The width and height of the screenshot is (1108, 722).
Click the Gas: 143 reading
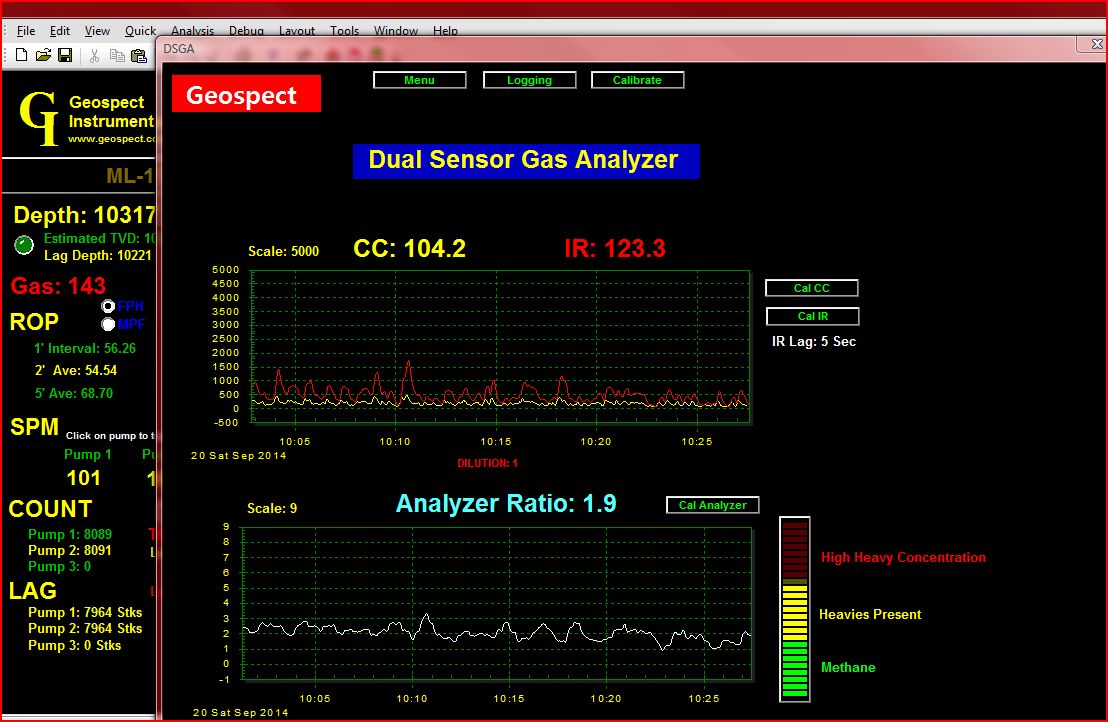tap(58, 285)
